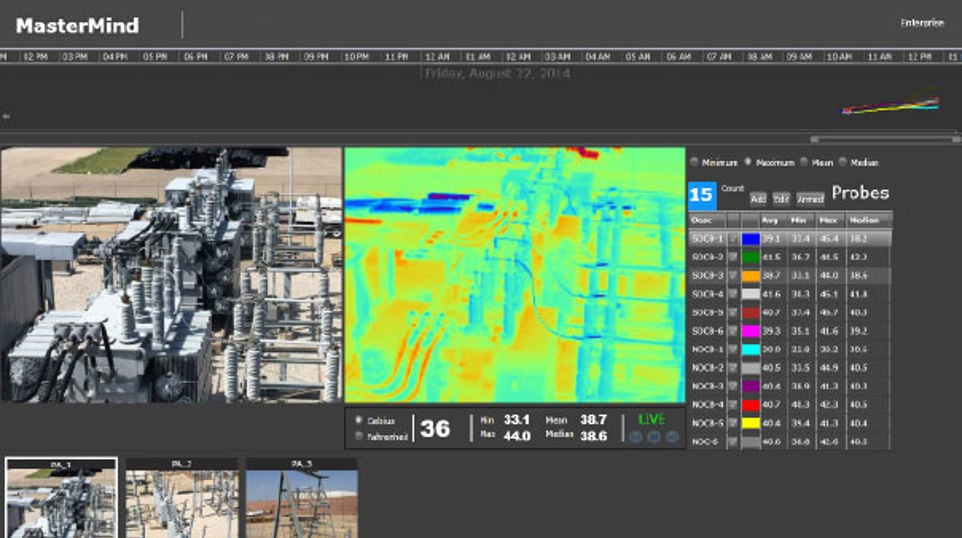
Task: Click the icon in the NOCB-4 probe row
Action: pyautogui.click(x=732, y=404)
